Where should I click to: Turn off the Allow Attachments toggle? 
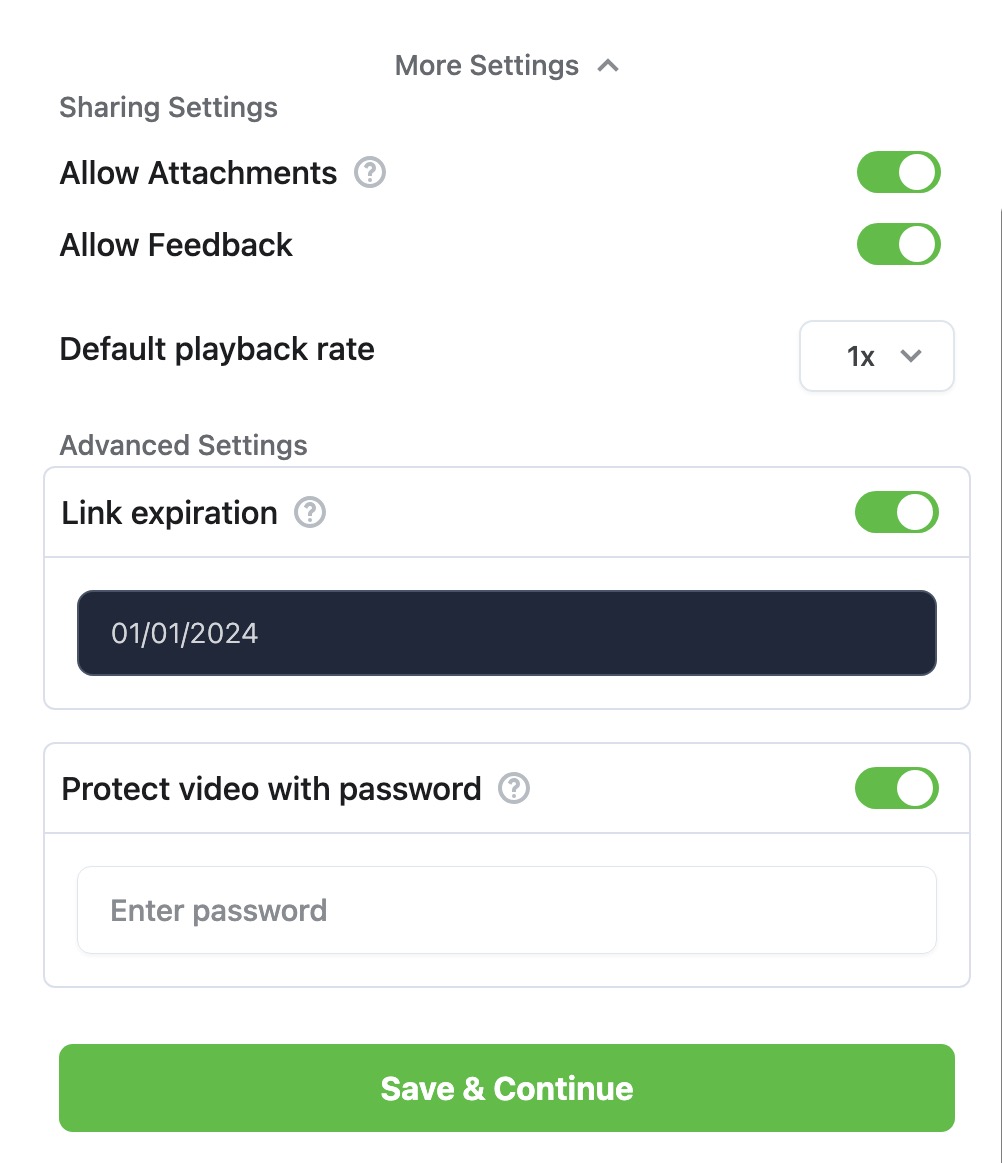(898, 173)
